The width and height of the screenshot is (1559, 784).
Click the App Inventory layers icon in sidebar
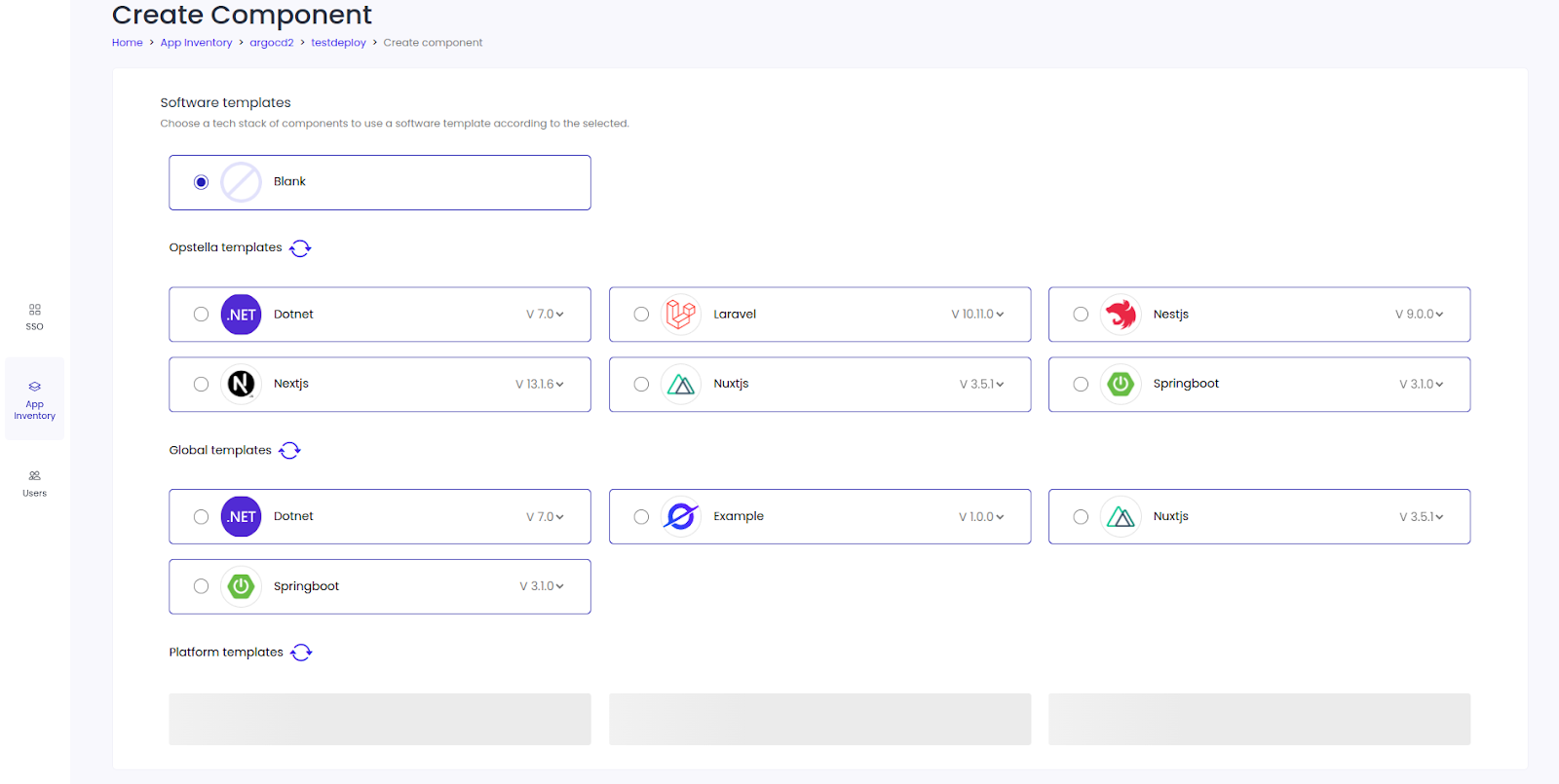(35, 387)
